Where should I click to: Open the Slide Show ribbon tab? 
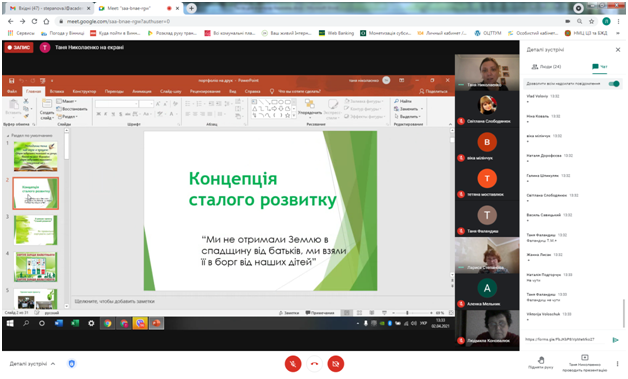pyautogui.click(x=171, y=91)
